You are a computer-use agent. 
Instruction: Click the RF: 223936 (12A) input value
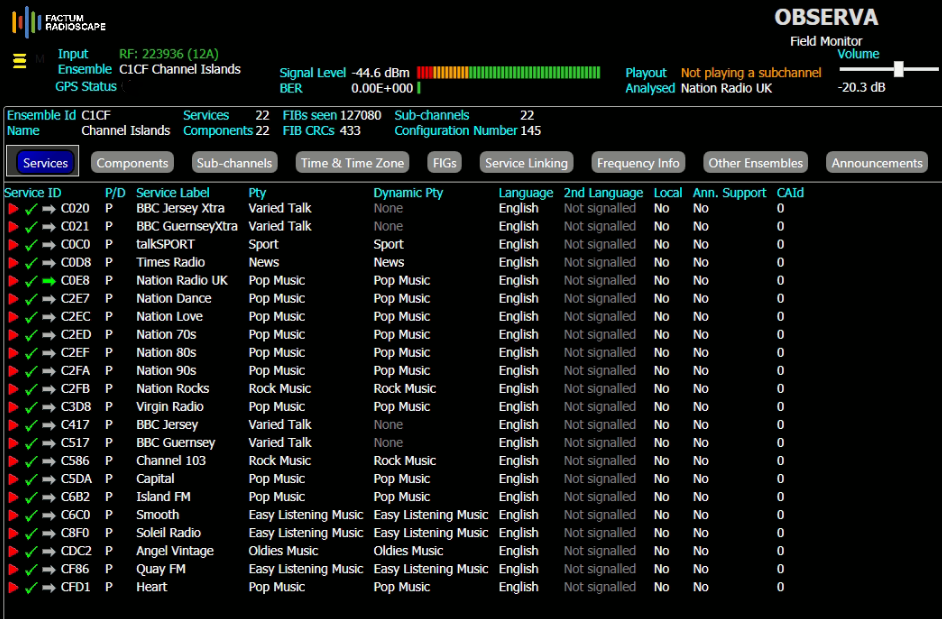169,54
